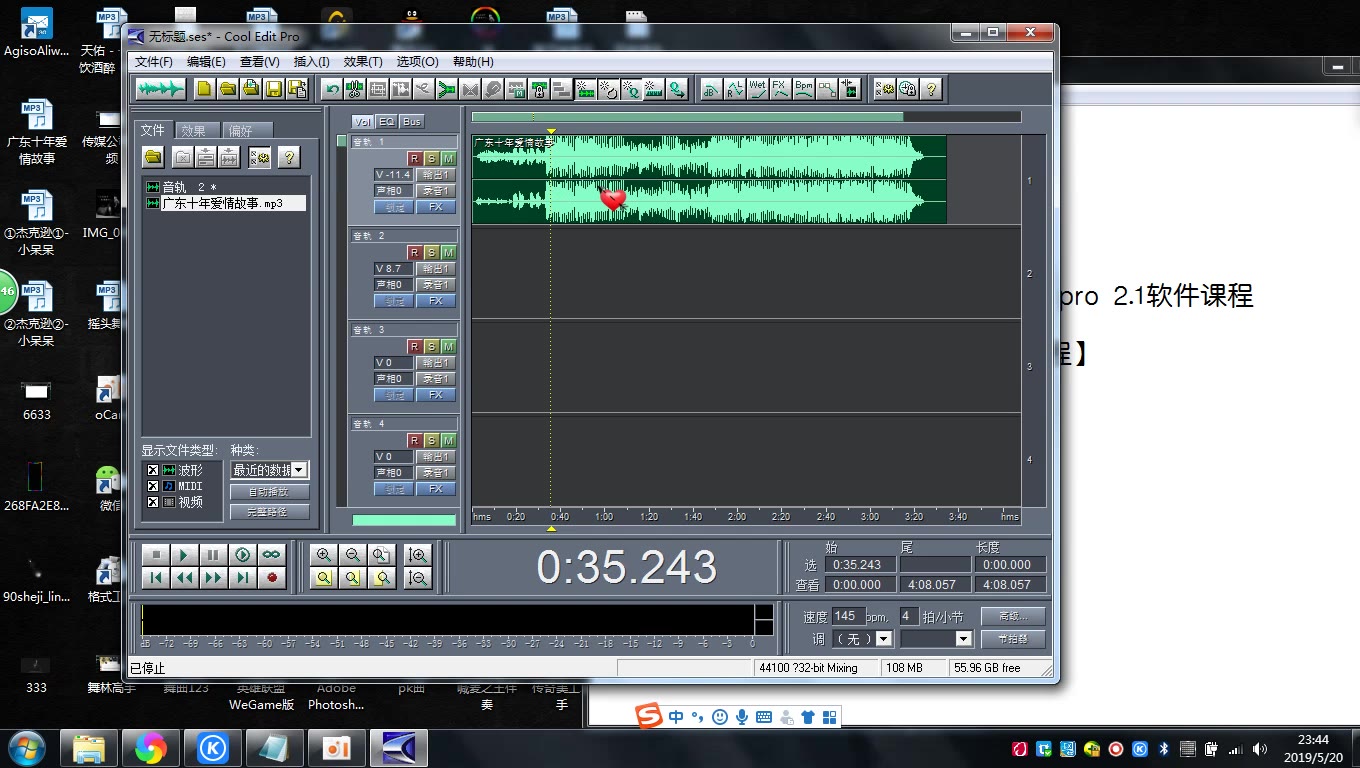Mute track 1 with M button
The image size is (1360, 768).
point(448,158)
